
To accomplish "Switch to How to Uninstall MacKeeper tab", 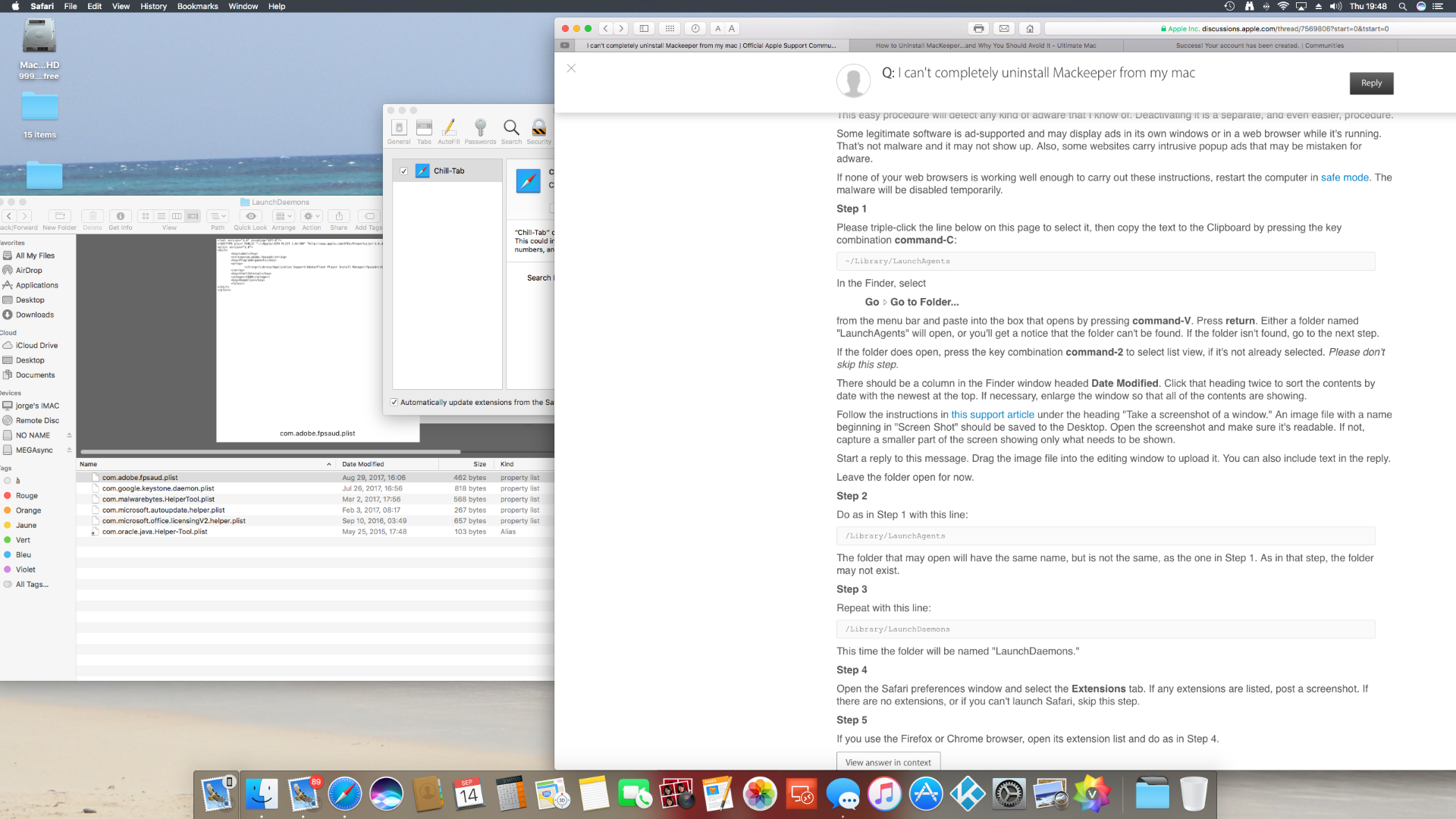I will [985, 45].
